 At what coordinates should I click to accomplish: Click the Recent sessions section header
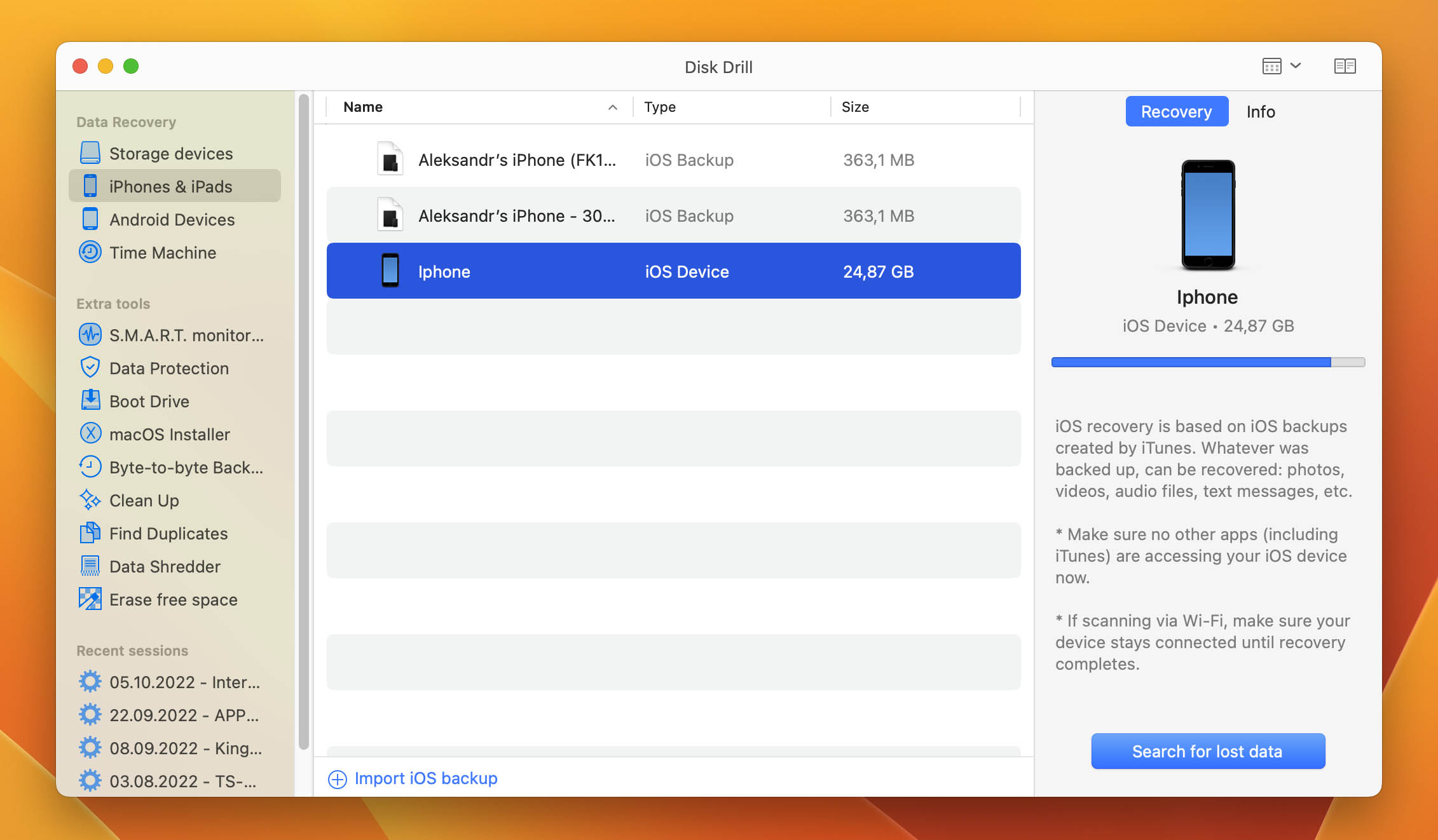click(132, 651)
